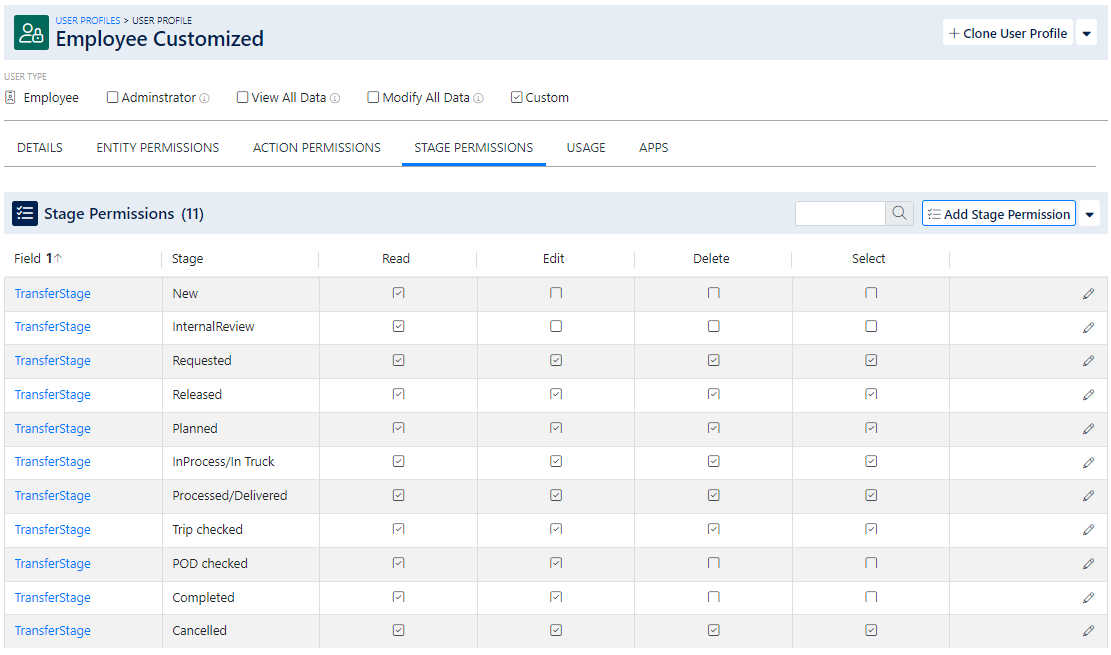Edit the InProcess/In Truck row pencil icon
The height and width of the screenshot is (655, 1111).
[1088, 462]
